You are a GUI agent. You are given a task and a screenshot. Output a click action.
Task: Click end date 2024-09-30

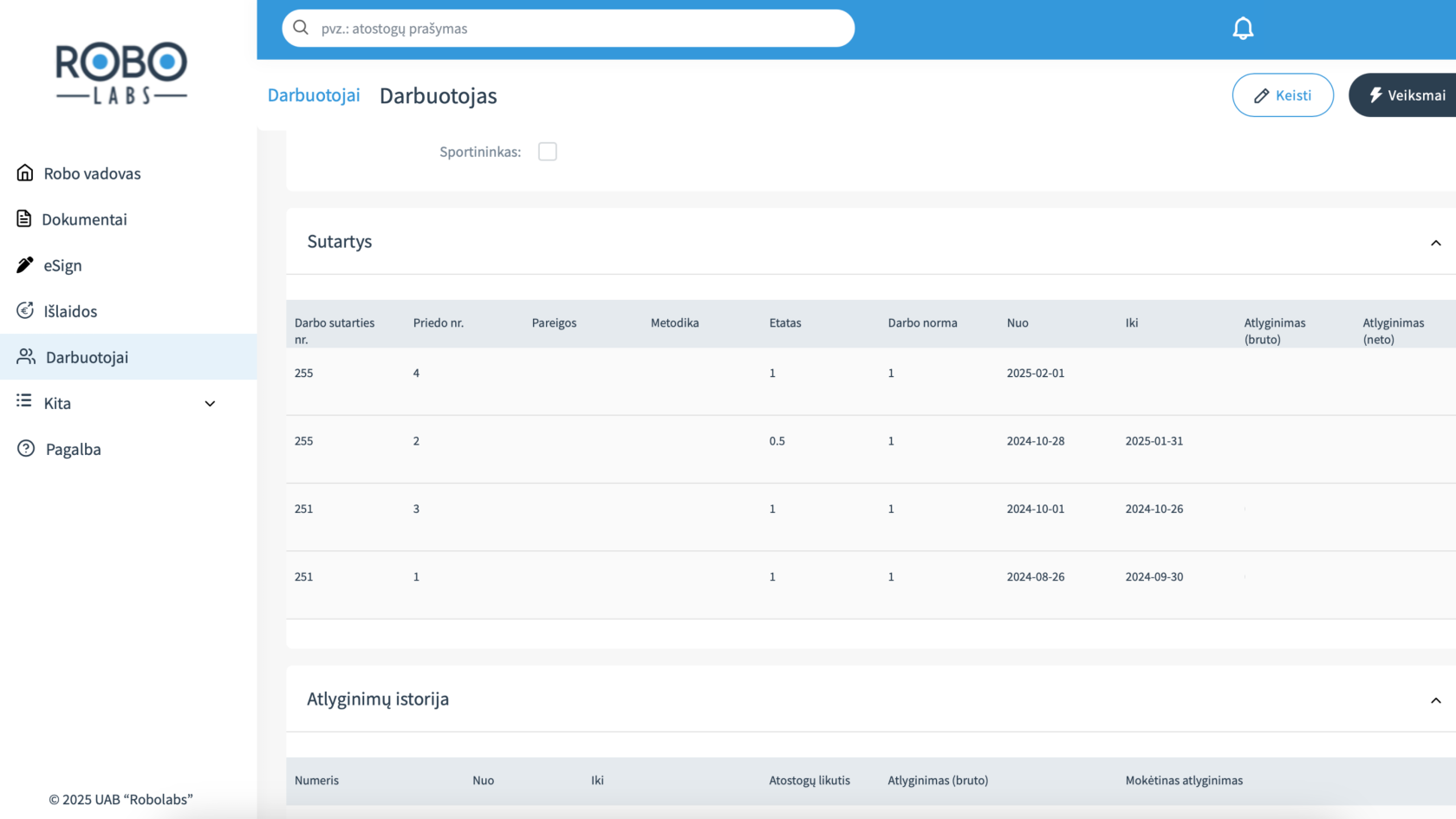[1154, 577]
